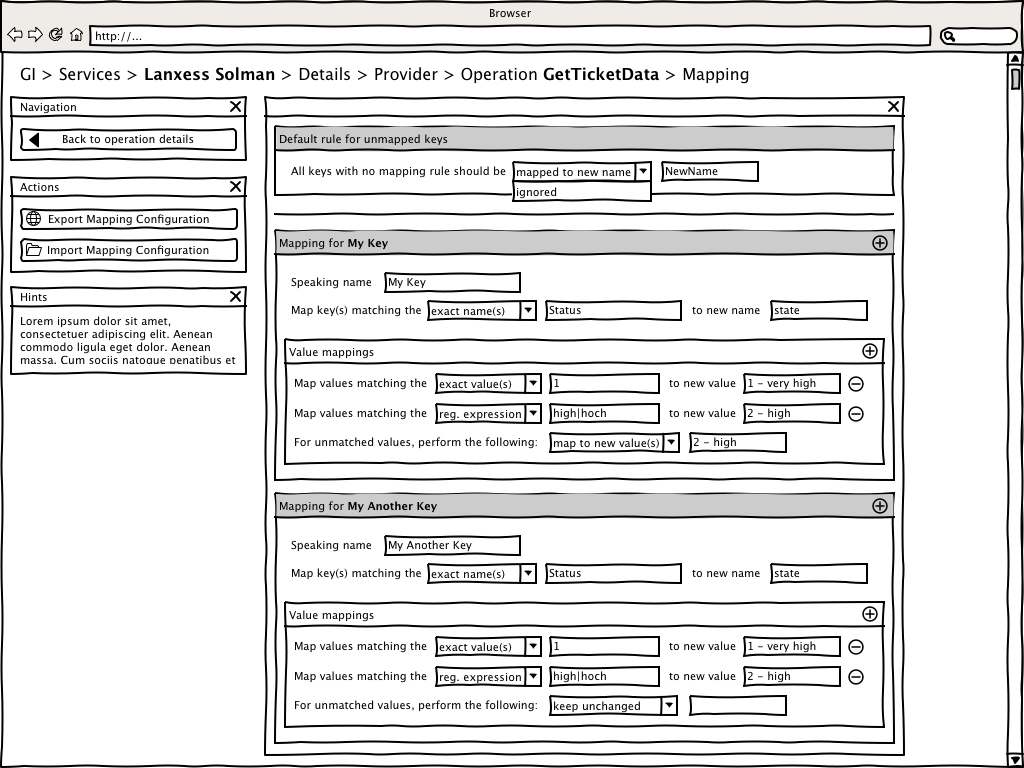The width and height of the screenshot is (1024, 768).
Task: Add value mapping in My Key section
Action: (870, 351)
